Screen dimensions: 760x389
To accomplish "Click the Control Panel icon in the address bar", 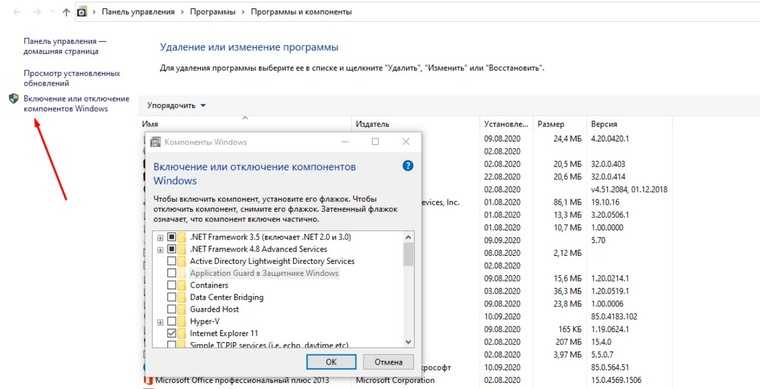I will (82, 12).
